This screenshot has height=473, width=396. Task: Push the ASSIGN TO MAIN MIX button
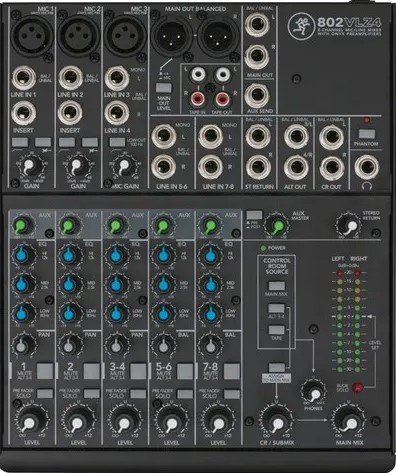click(277, 367)
